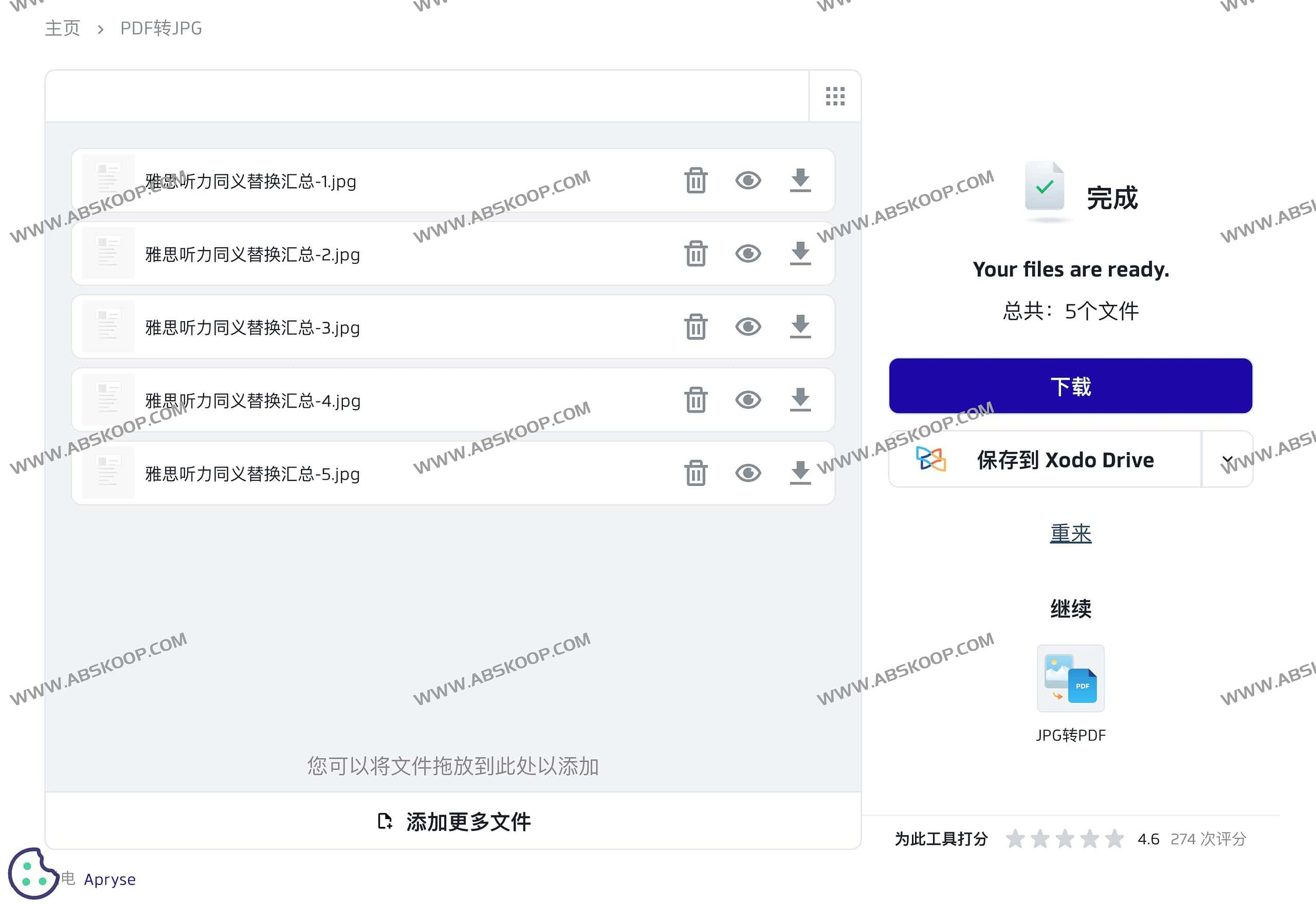Screen dimensions: 1316x904
Task: Preview 雅思听力同义替换汇总-3.jpg with the eye icon
Action: (748, 327)
